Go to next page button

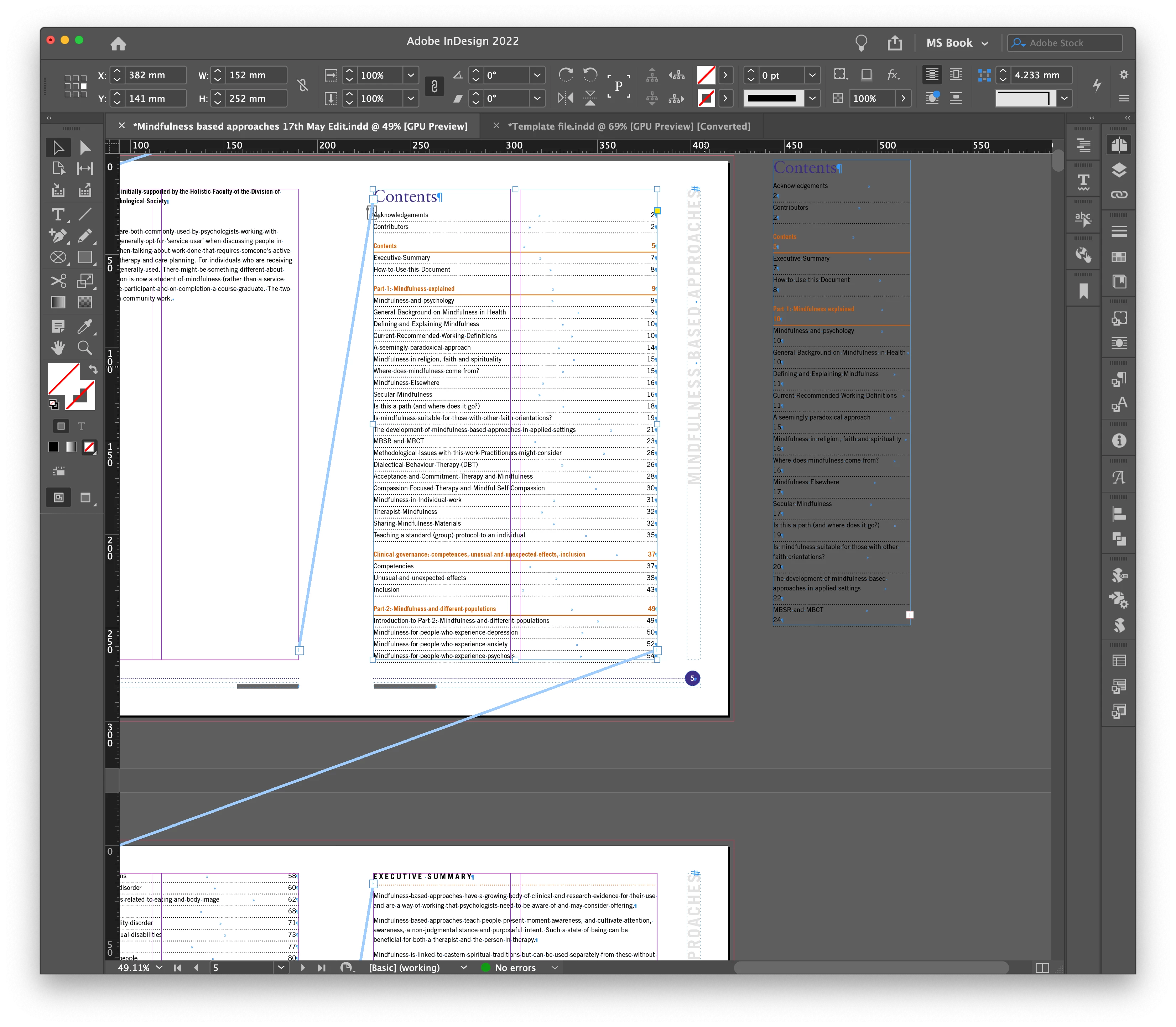(303, 968)
